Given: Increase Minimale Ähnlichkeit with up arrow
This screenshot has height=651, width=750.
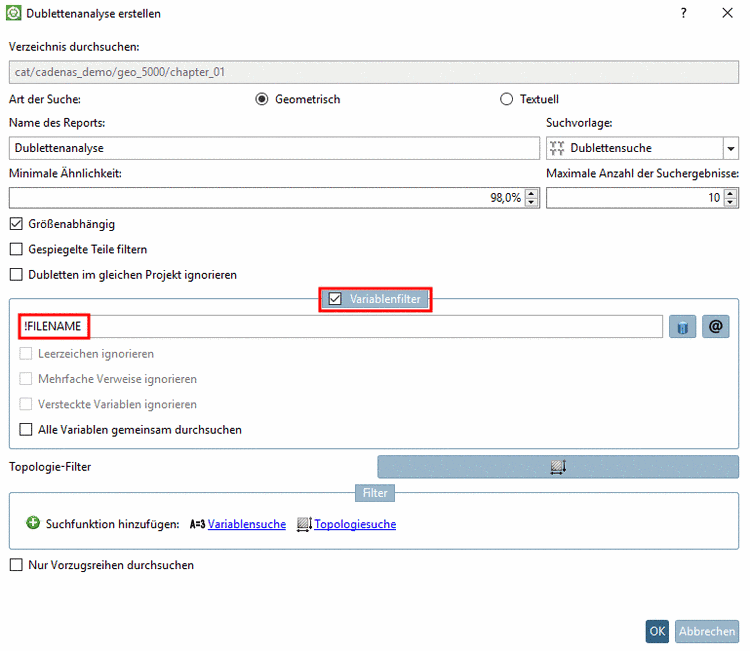Looking at the screenshot, I should pyautogui.click(x=531, y=193).
